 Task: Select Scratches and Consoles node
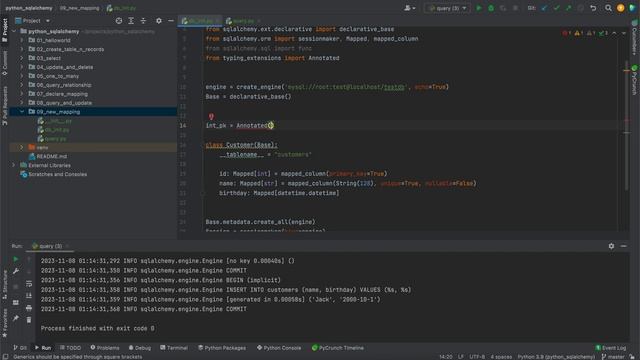point(58,174)
